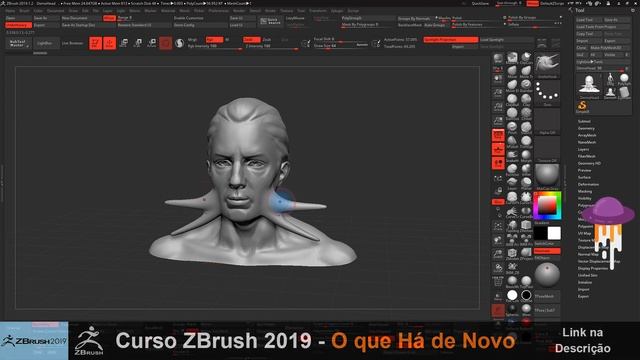Select the SimpleBrush tool icon
The image size is (640, 360).
point(582,107)
